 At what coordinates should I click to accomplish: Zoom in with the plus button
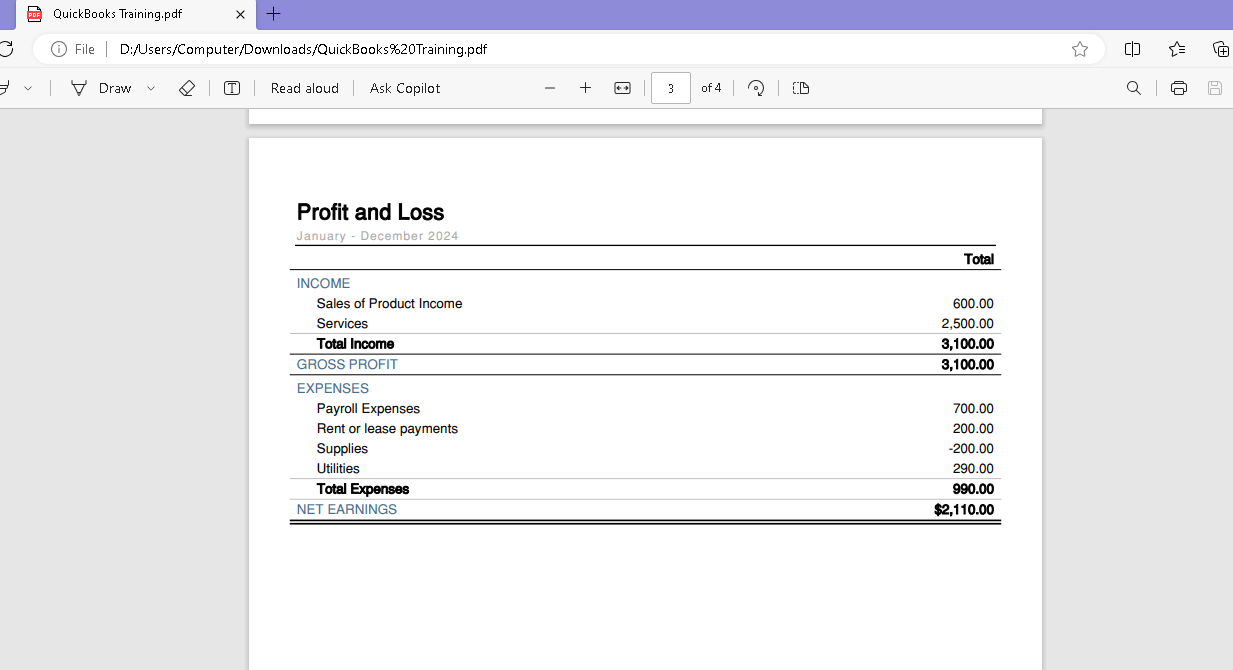pos(586,88)
